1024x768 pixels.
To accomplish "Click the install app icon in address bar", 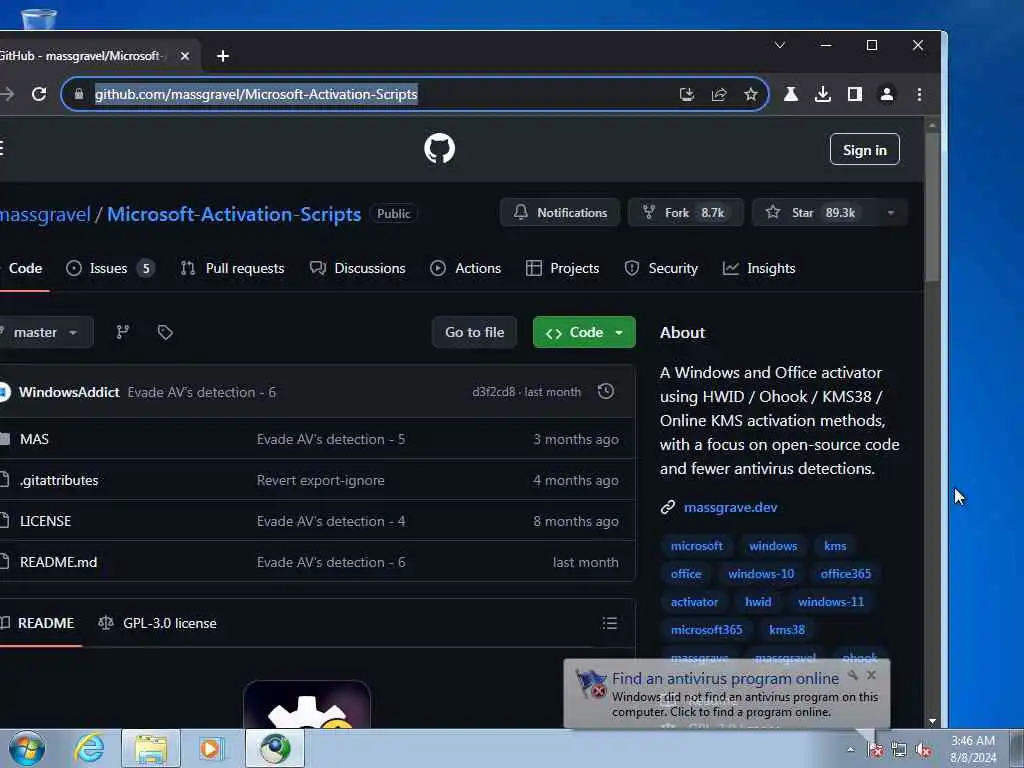I will [x=686, y=94].
